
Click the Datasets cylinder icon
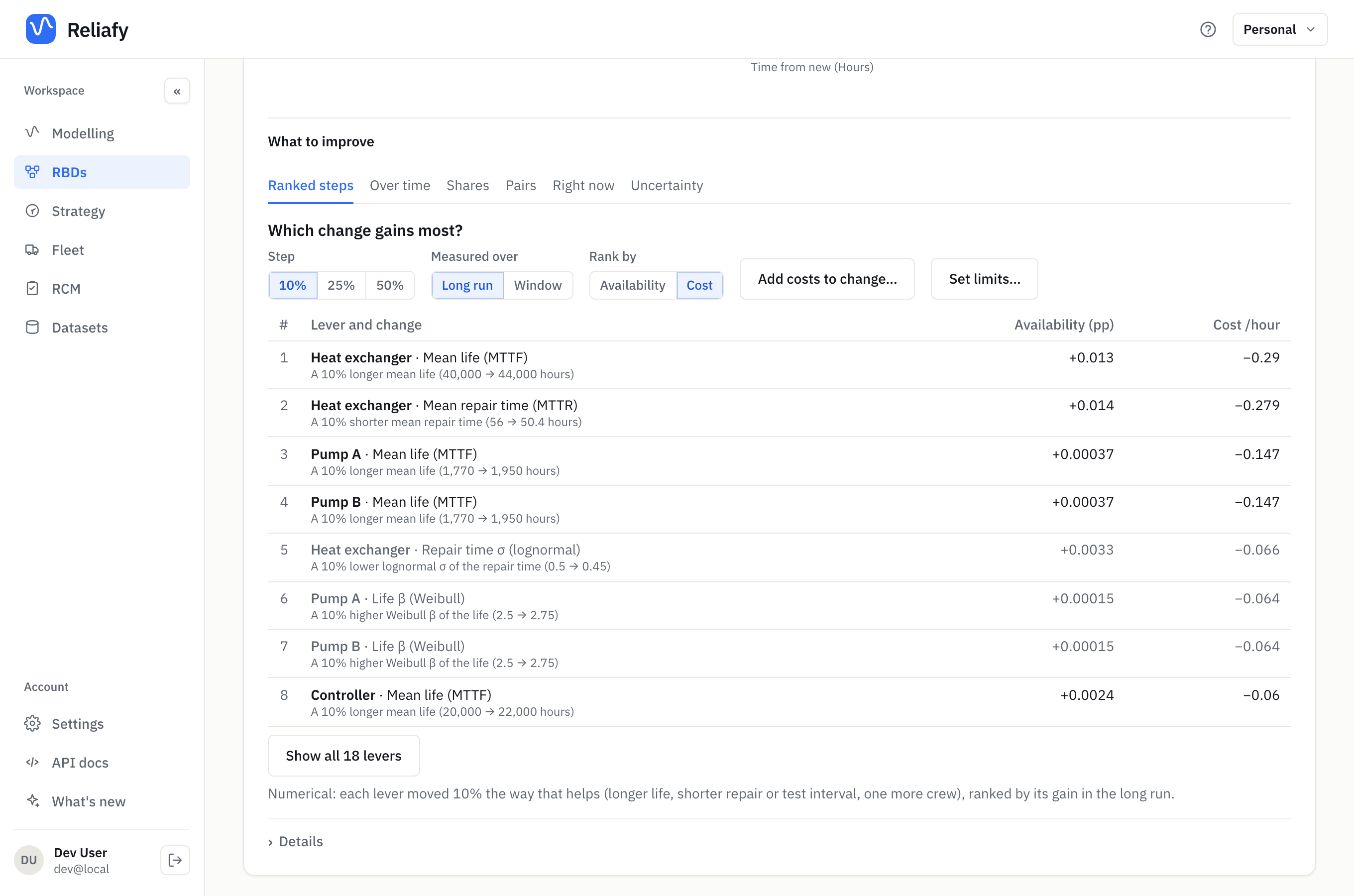pyautogui.click(x=32, y=327)
